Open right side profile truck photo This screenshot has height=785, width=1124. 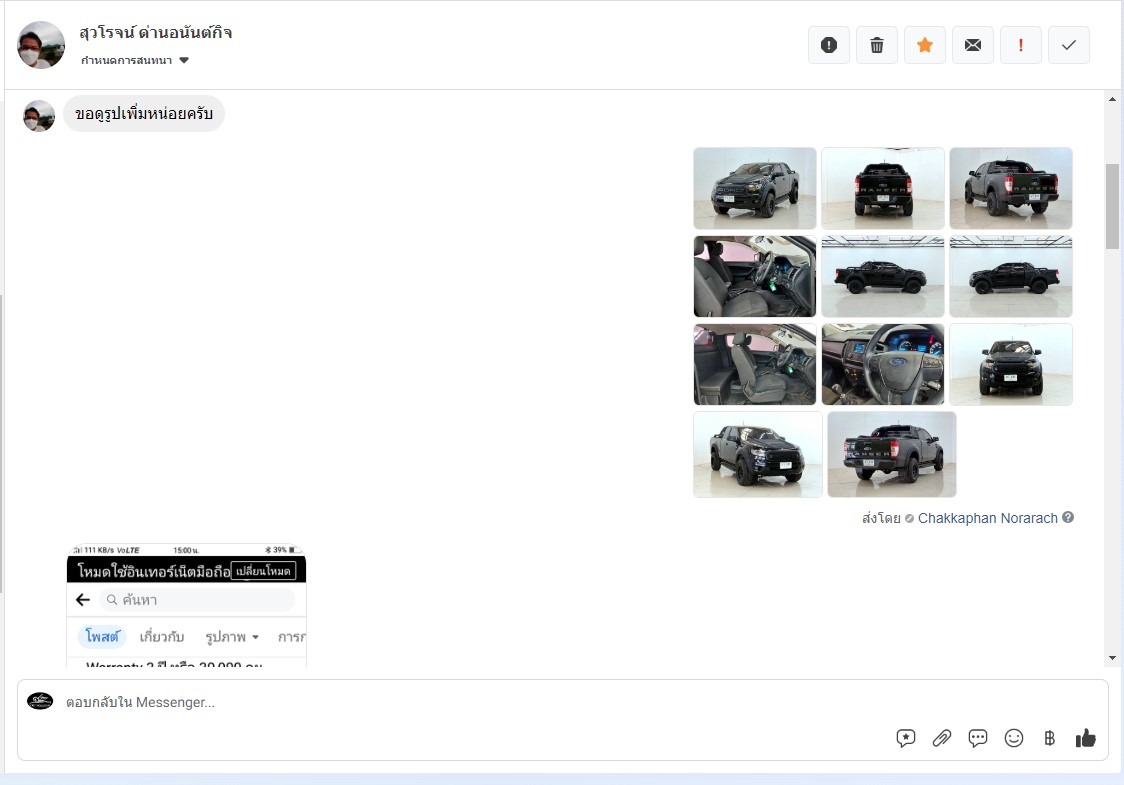[1011, 277]
